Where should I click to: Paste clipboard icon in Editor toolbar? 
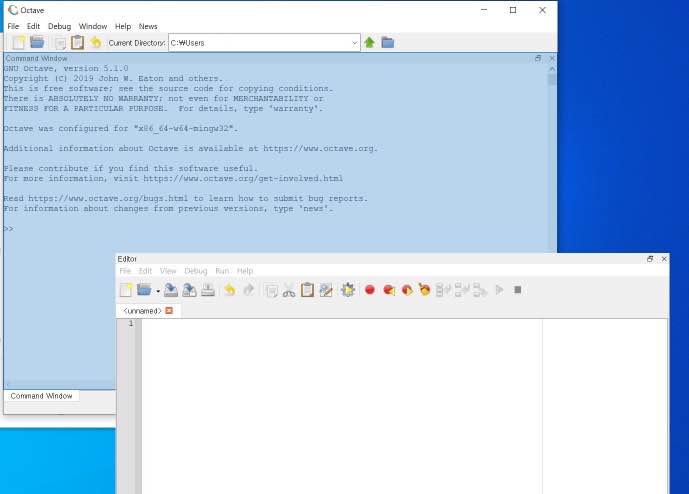click(x=307, y=290)
